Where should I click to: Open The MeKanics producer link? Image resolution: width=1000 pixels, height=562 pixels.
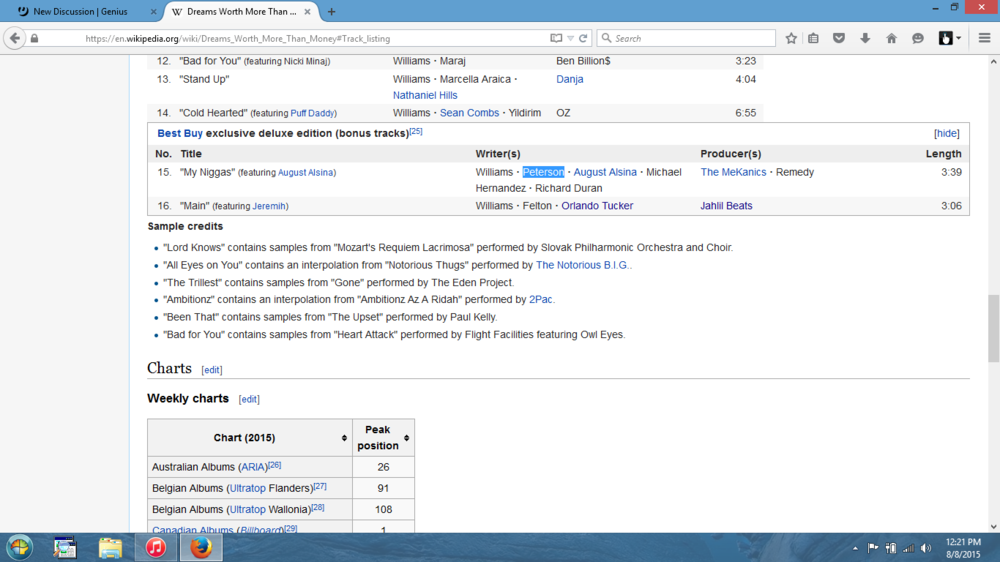tap(733, 172)
